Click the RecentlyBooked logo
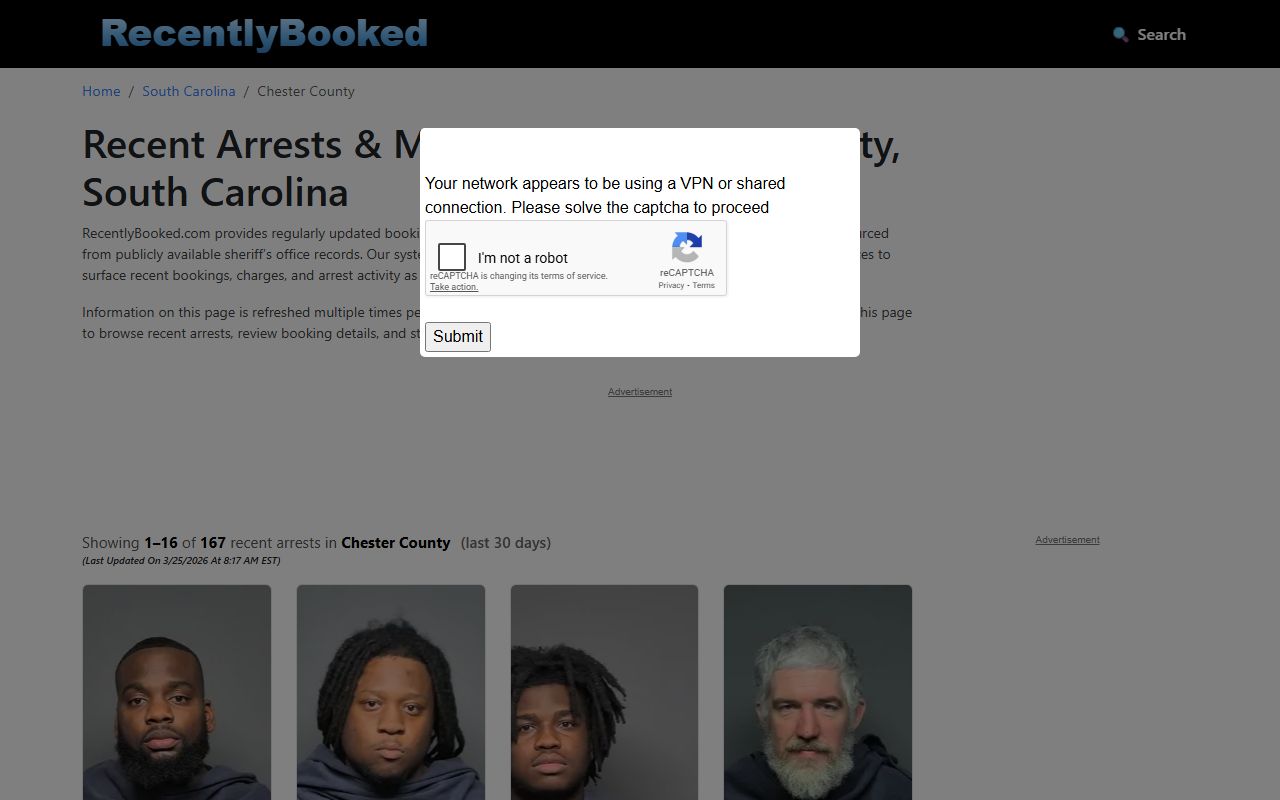Viewport: 1280px width, 800px height. coord(264,34)
